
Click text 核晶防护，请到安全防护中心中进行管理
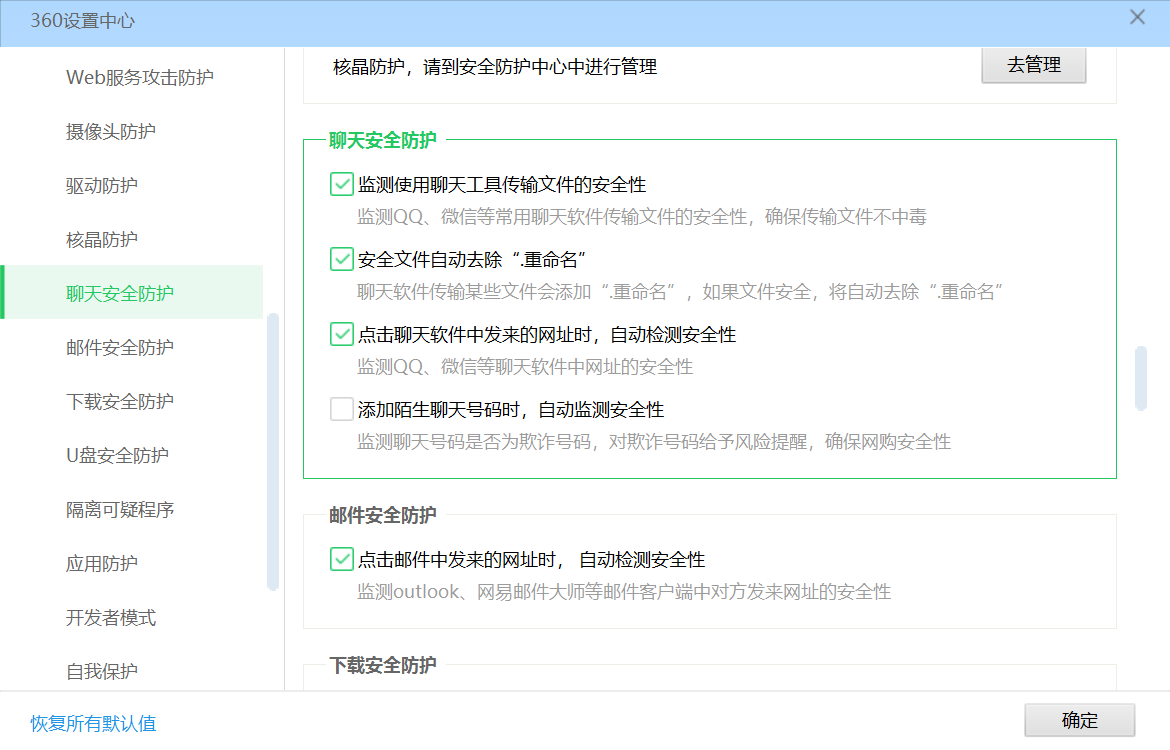click(495, 67)
